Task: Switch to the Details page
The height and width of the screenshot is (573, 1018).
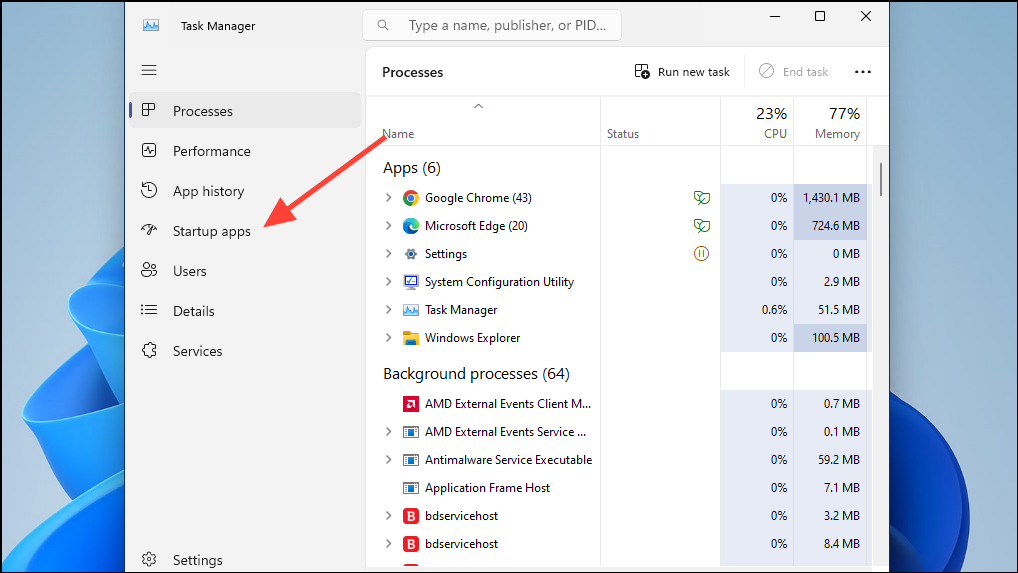Action: (x=245, y=311)
